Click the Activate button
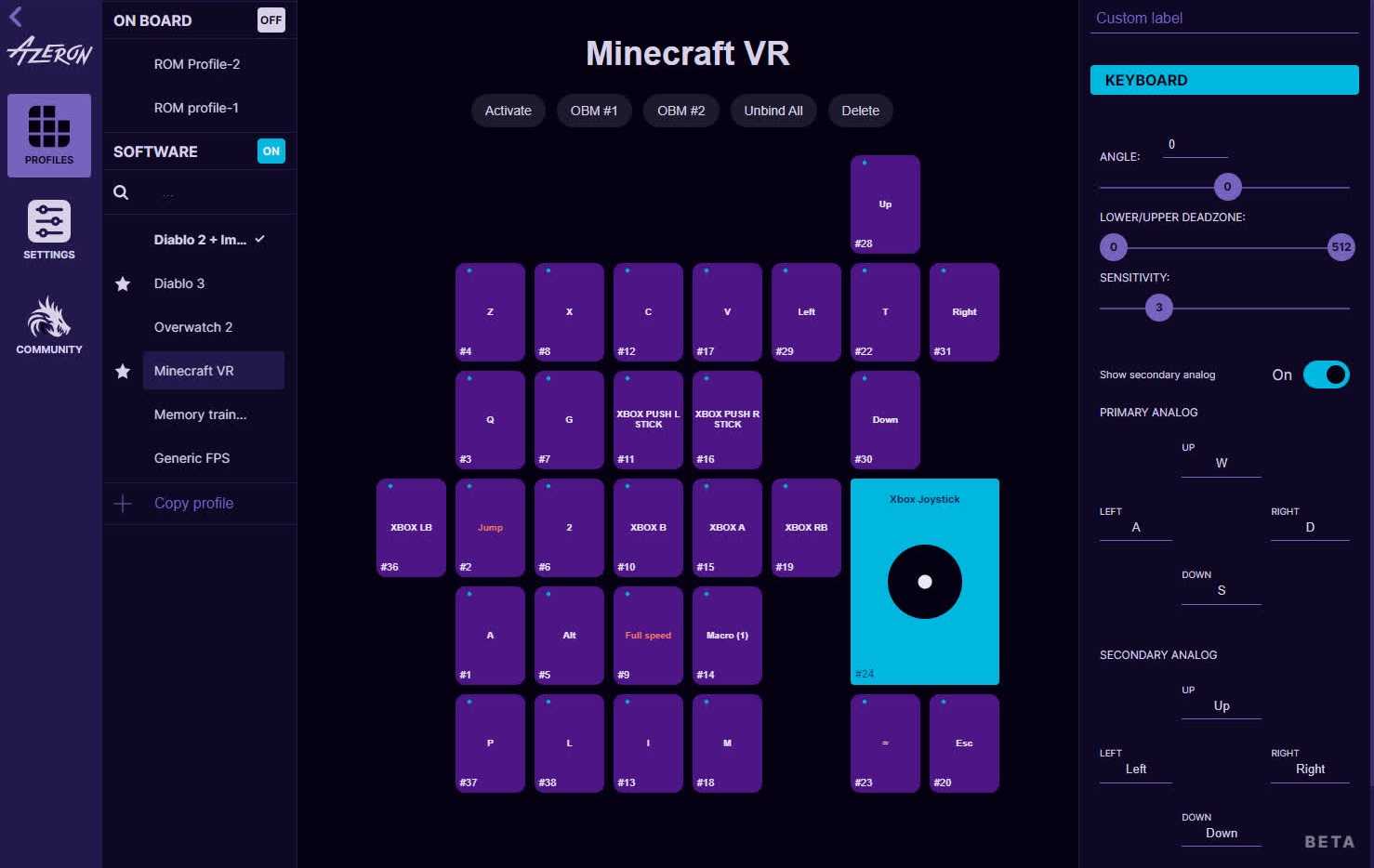This screenshot has width=1374, height=868. pyautogui.click(x=508, y=111)
